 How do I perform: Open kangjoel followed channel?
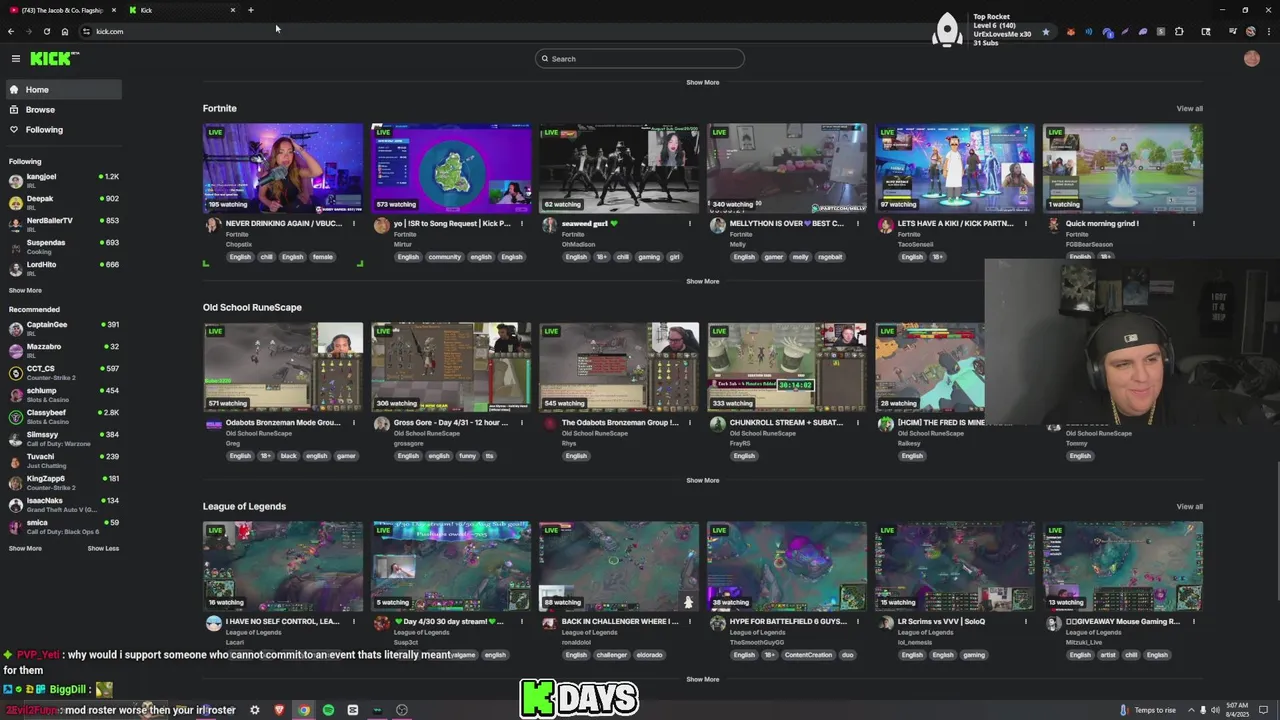coord(63,179)
